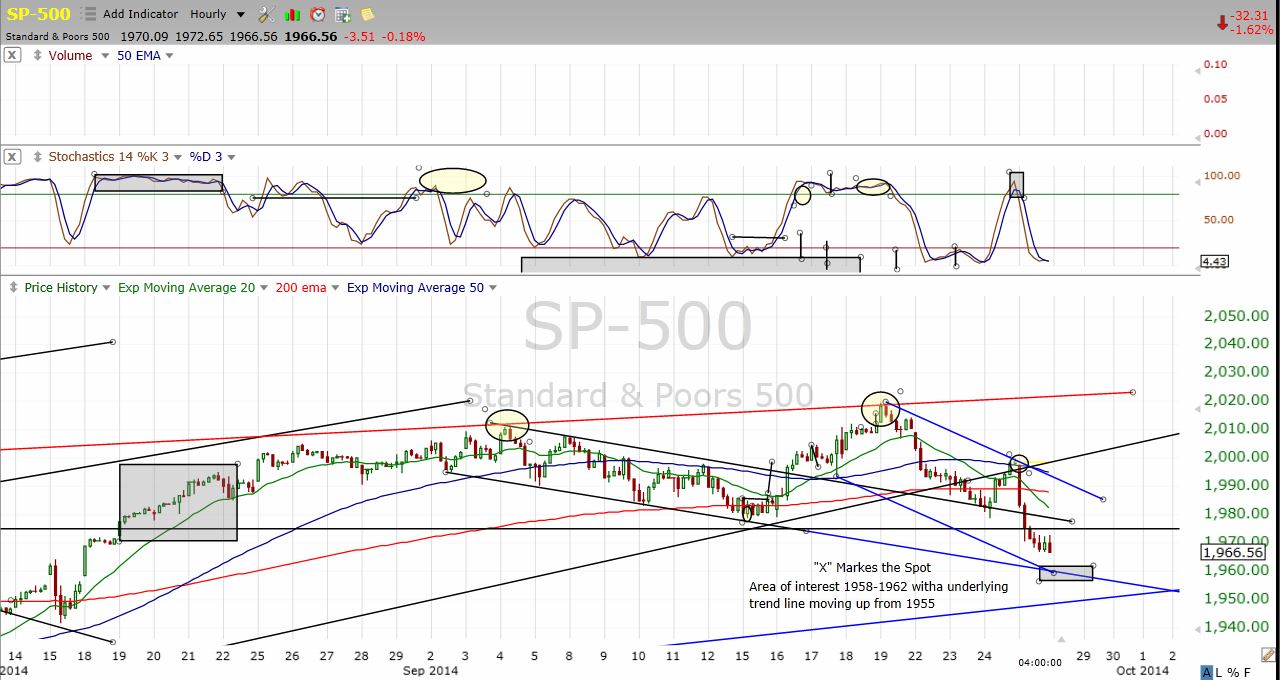Toggle arithmetic scale 'A' option
This screenshot has height=680, width=1280.
[1208, 672]
